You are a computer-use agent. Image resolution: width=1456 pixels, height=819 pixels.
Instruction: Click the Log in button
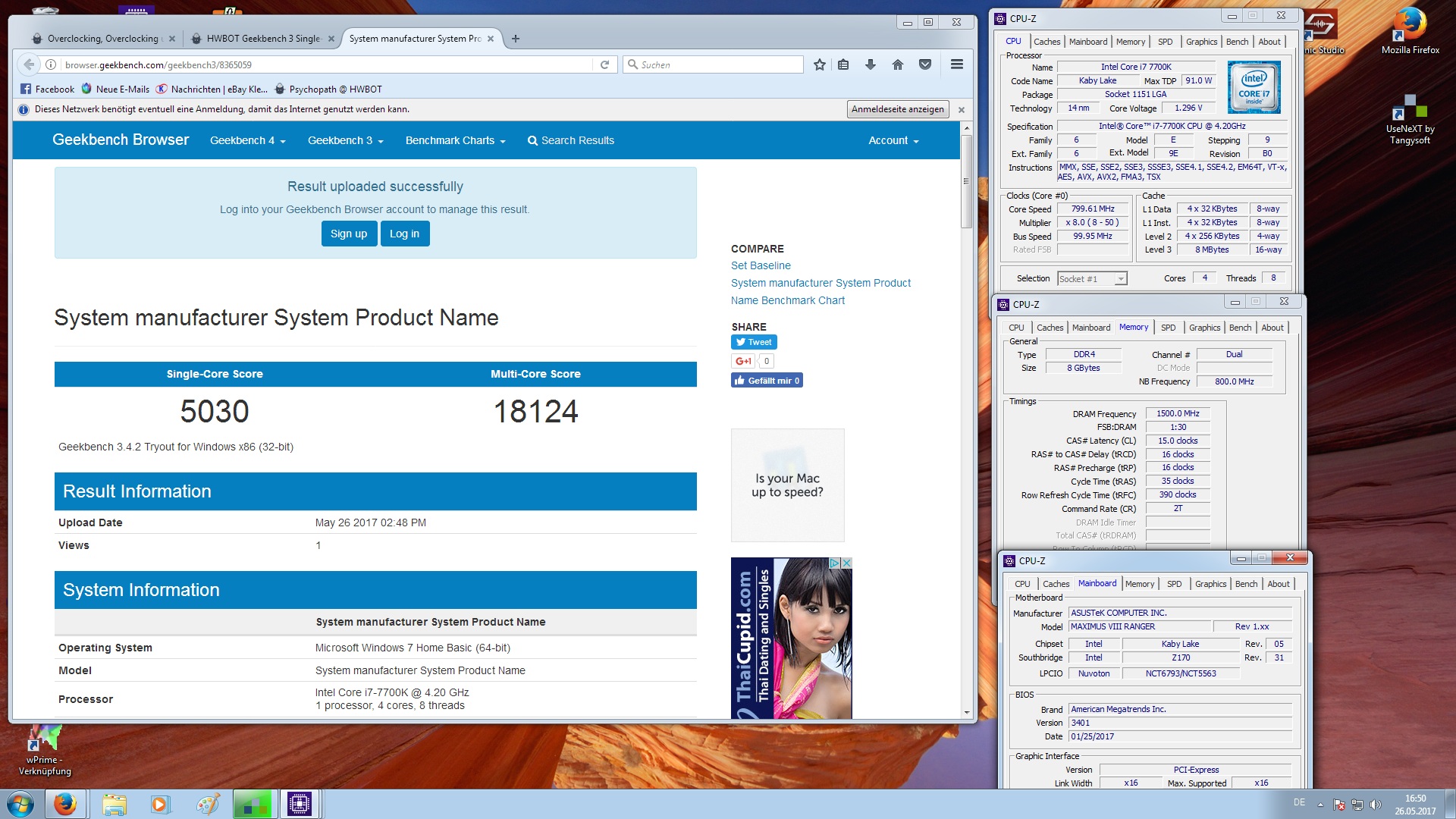404,234
